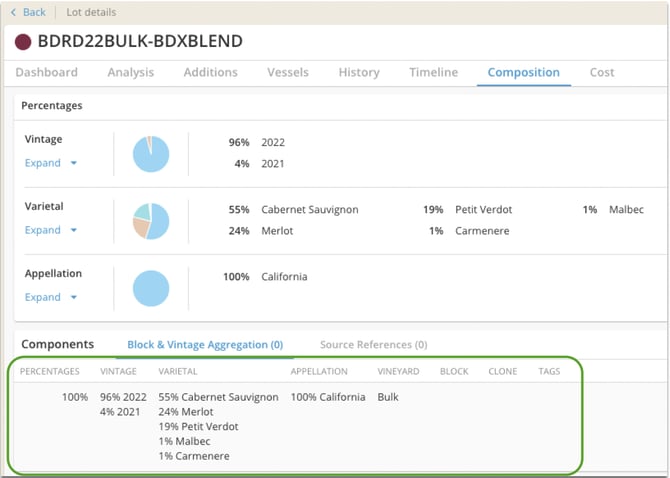Screen dimensions: 670x478
Task: Expand the Varietal percentages section
Action: (50, 230)
